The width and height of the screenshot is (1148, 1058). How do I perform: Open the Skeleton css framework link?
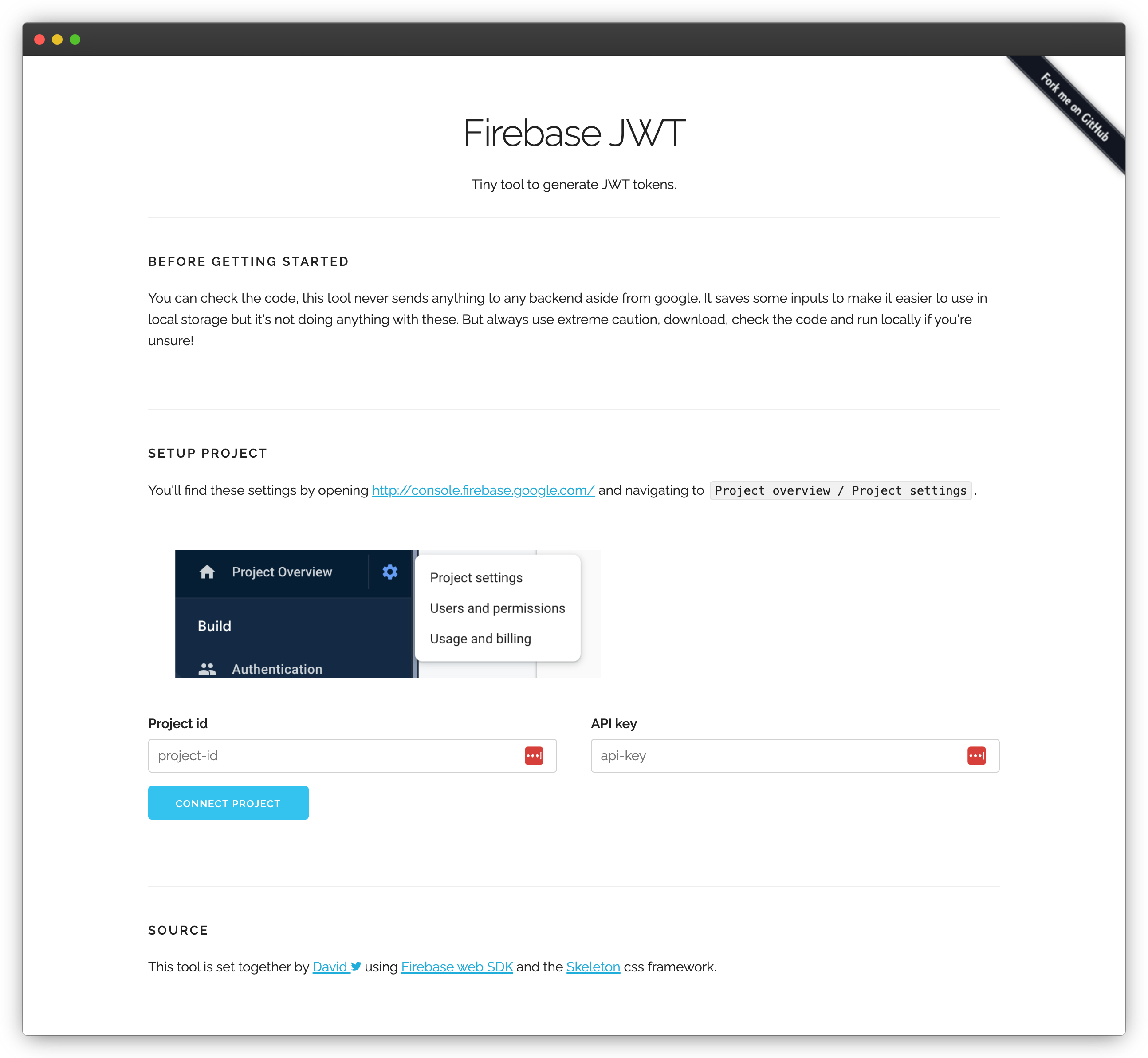pyautogui.click(x=593, y=967)
